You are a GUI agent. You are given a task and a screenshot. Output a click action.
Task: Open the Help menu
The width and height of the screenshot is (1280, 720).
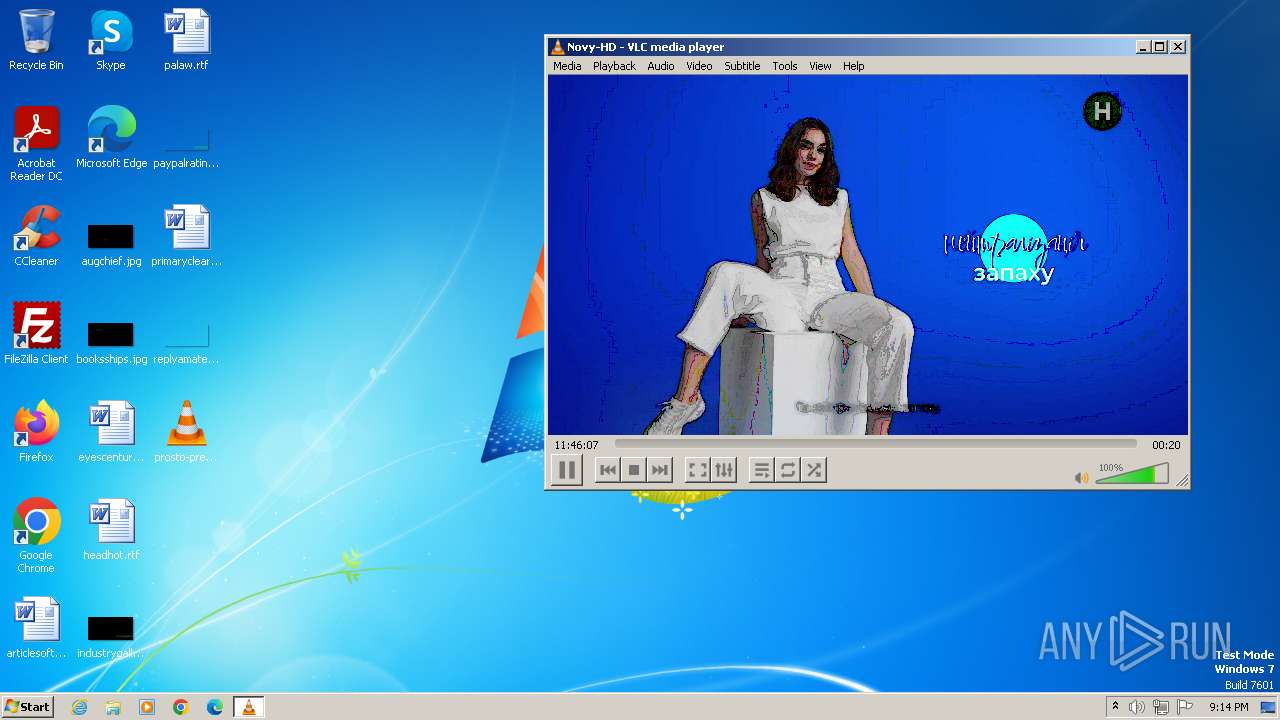coord(854,66)
